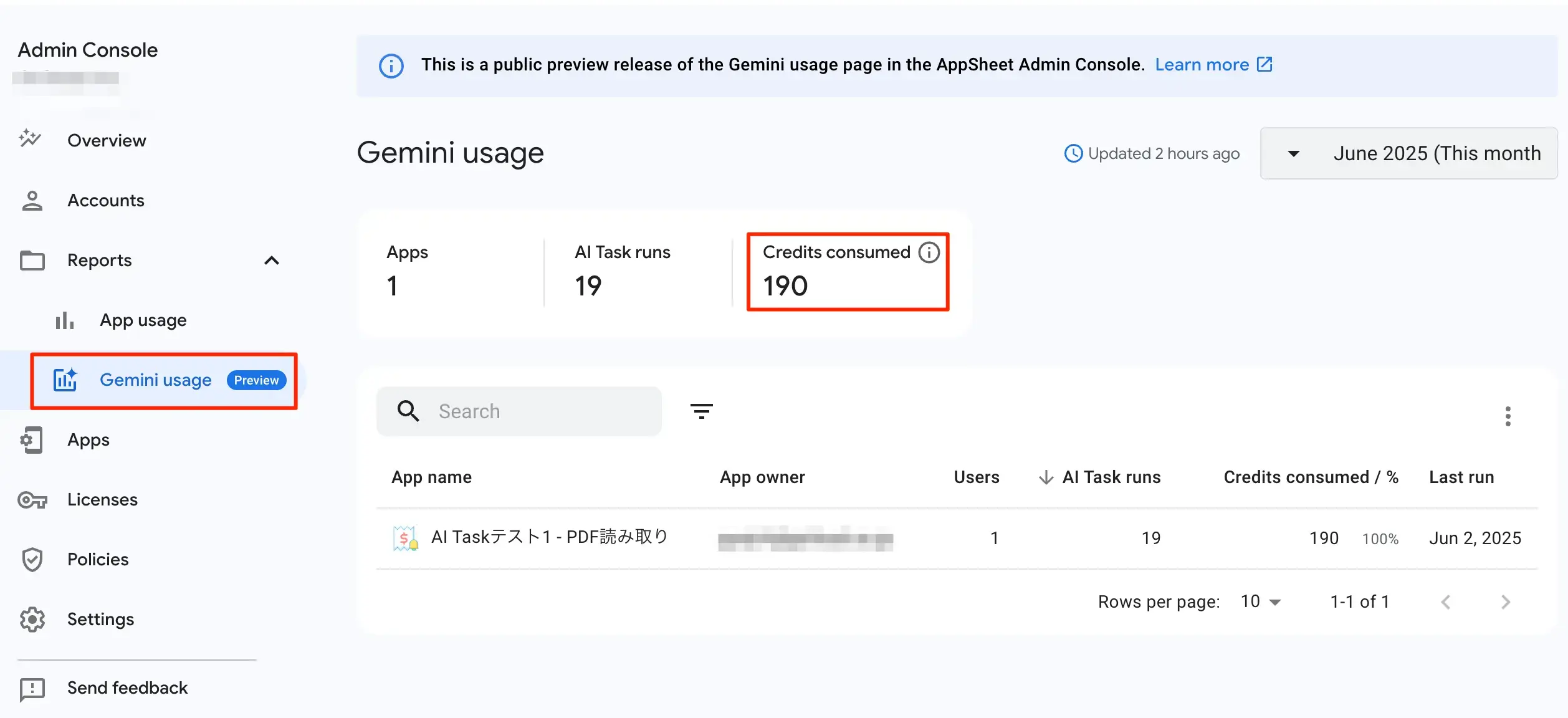Viewport: 1568px width, 718px height.
Task: Click the Updated clock icon
Action: [x=1073, y=153]
